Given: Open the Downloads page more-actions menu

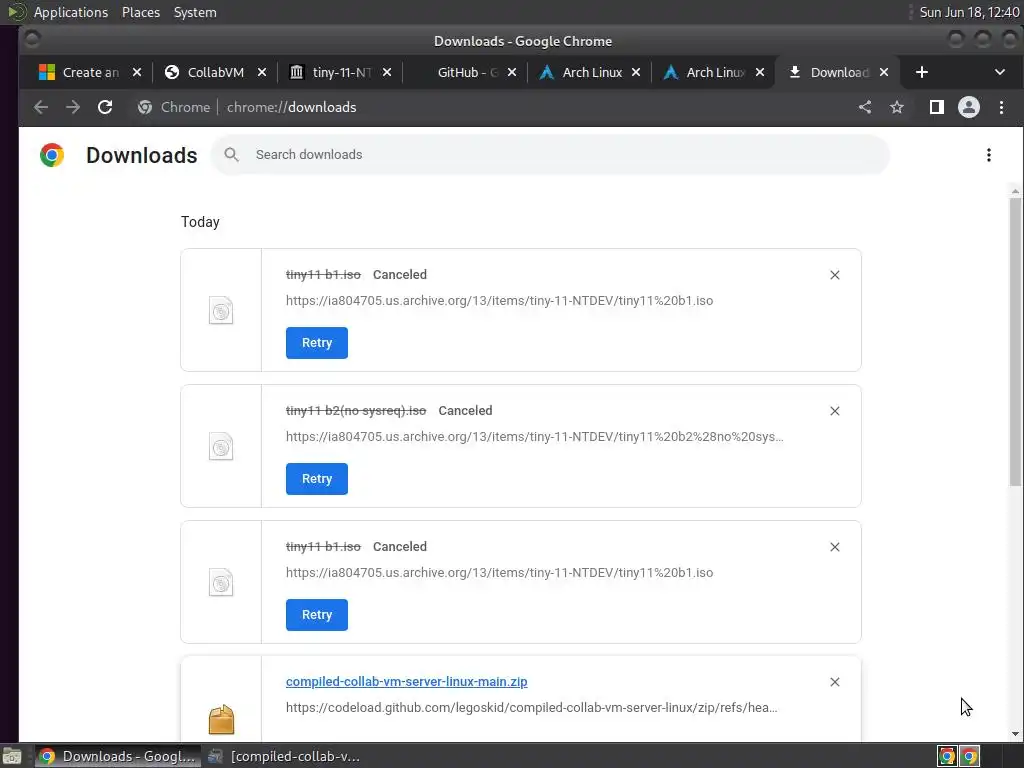Looking at the screenshot, I should (x=989, y=155).
